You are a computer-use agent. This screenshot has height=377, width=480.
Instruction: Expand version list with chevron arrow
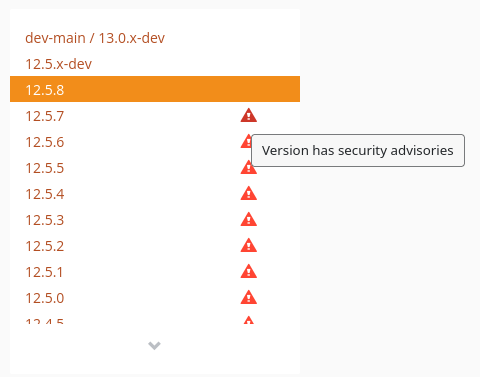coord(154,346)
